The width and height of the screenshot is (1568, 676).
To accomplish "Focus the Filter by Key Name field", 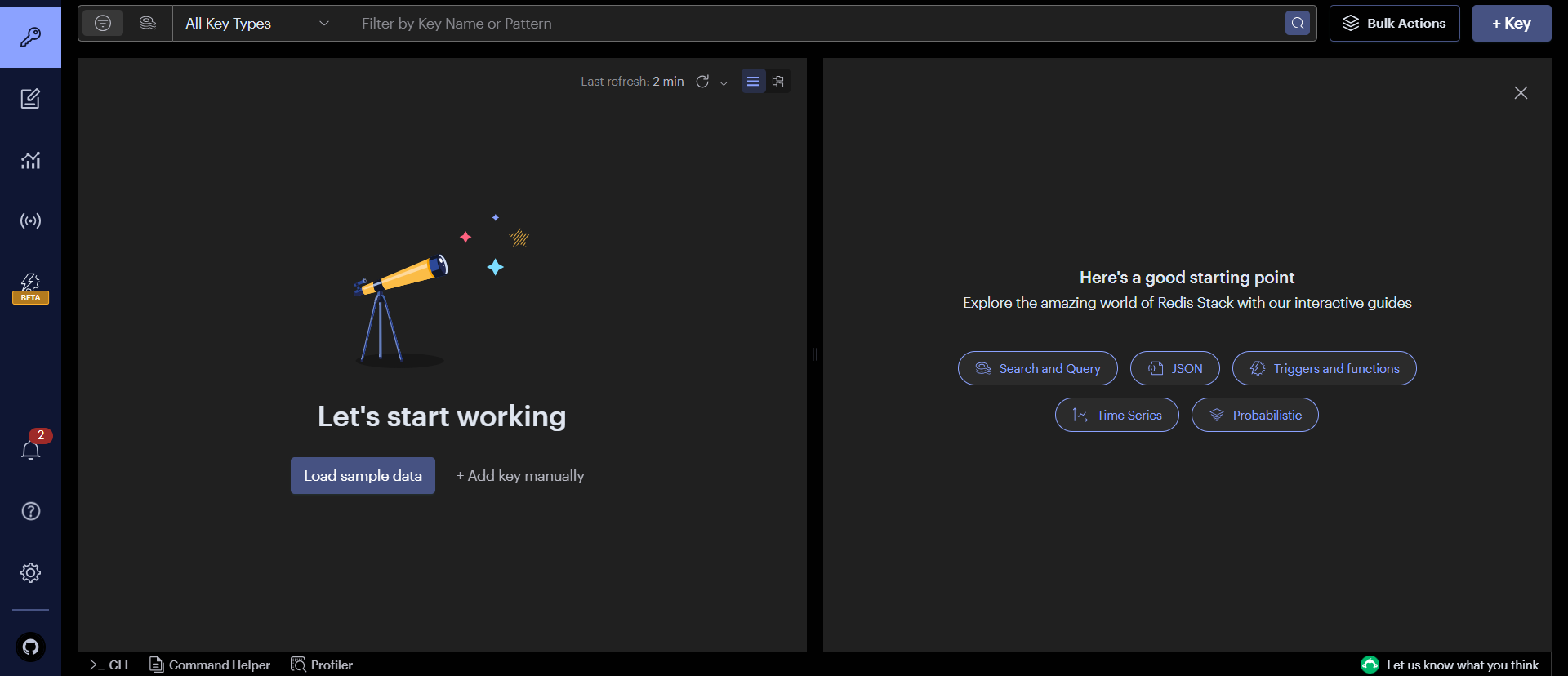I will pos(814,24).
